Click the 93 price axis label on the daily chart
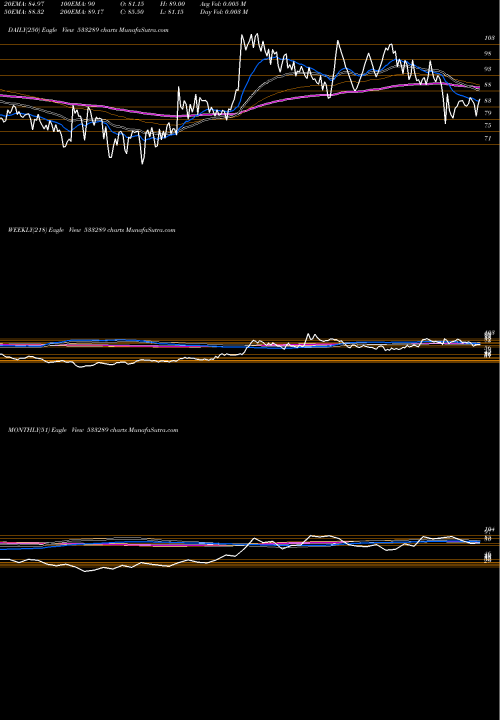 point(488,69)
